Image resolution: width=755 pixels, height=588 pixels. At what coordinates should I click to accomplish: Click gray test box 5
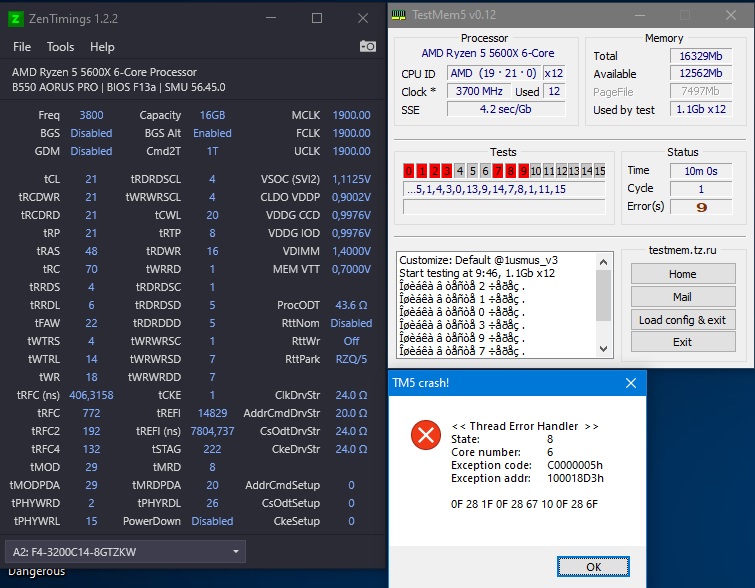472,170
